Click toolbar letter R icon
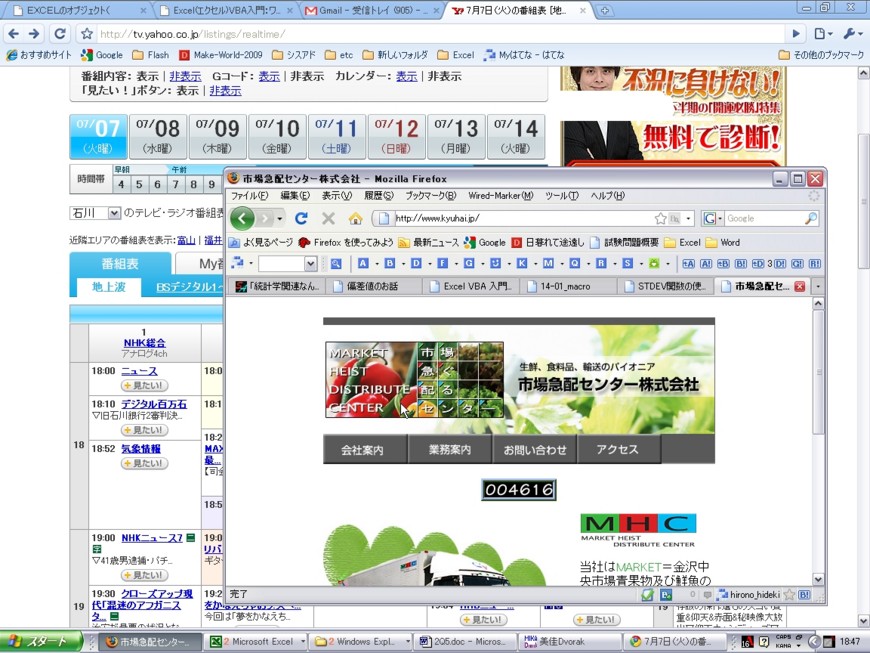Image resolution: width=870 pixels, height=653 pixels. [x=601, y=264]
